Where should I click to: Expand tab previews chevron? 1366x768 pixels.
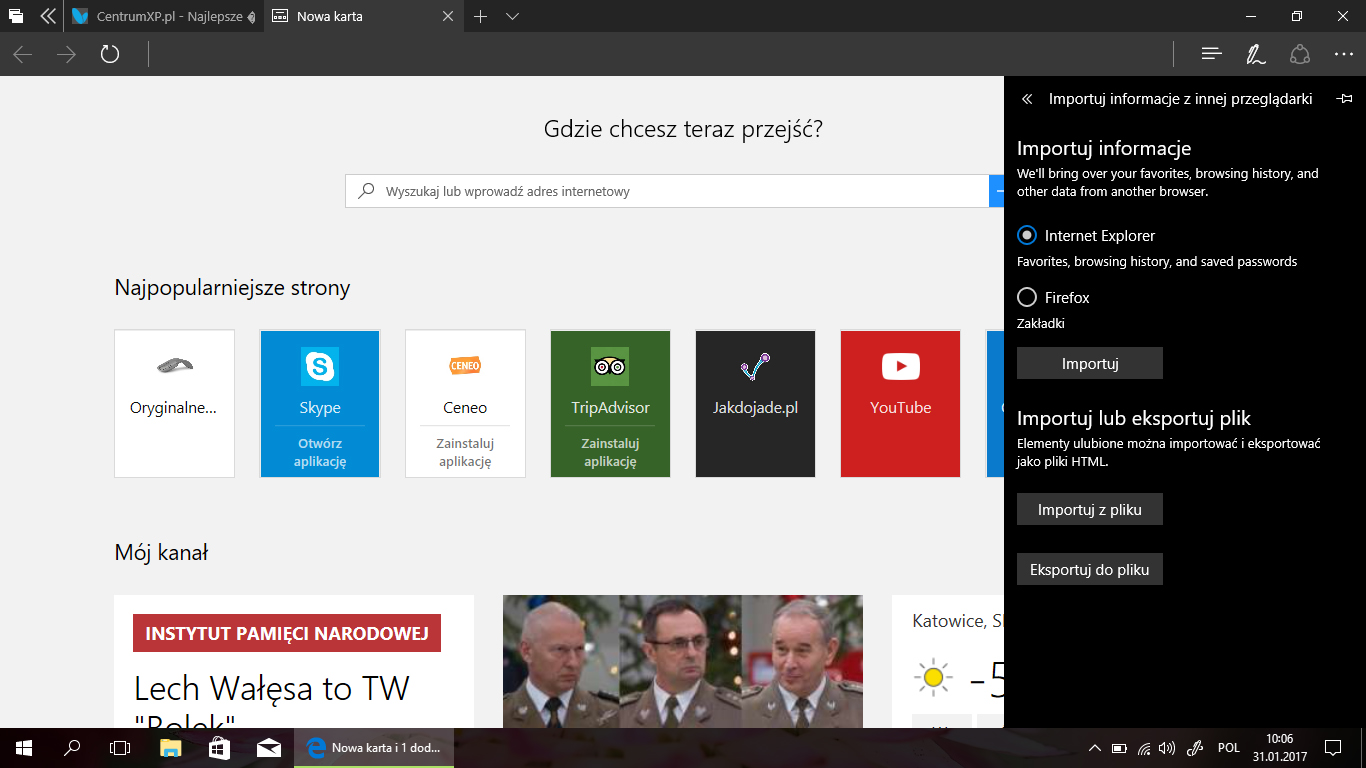(513, 17)
